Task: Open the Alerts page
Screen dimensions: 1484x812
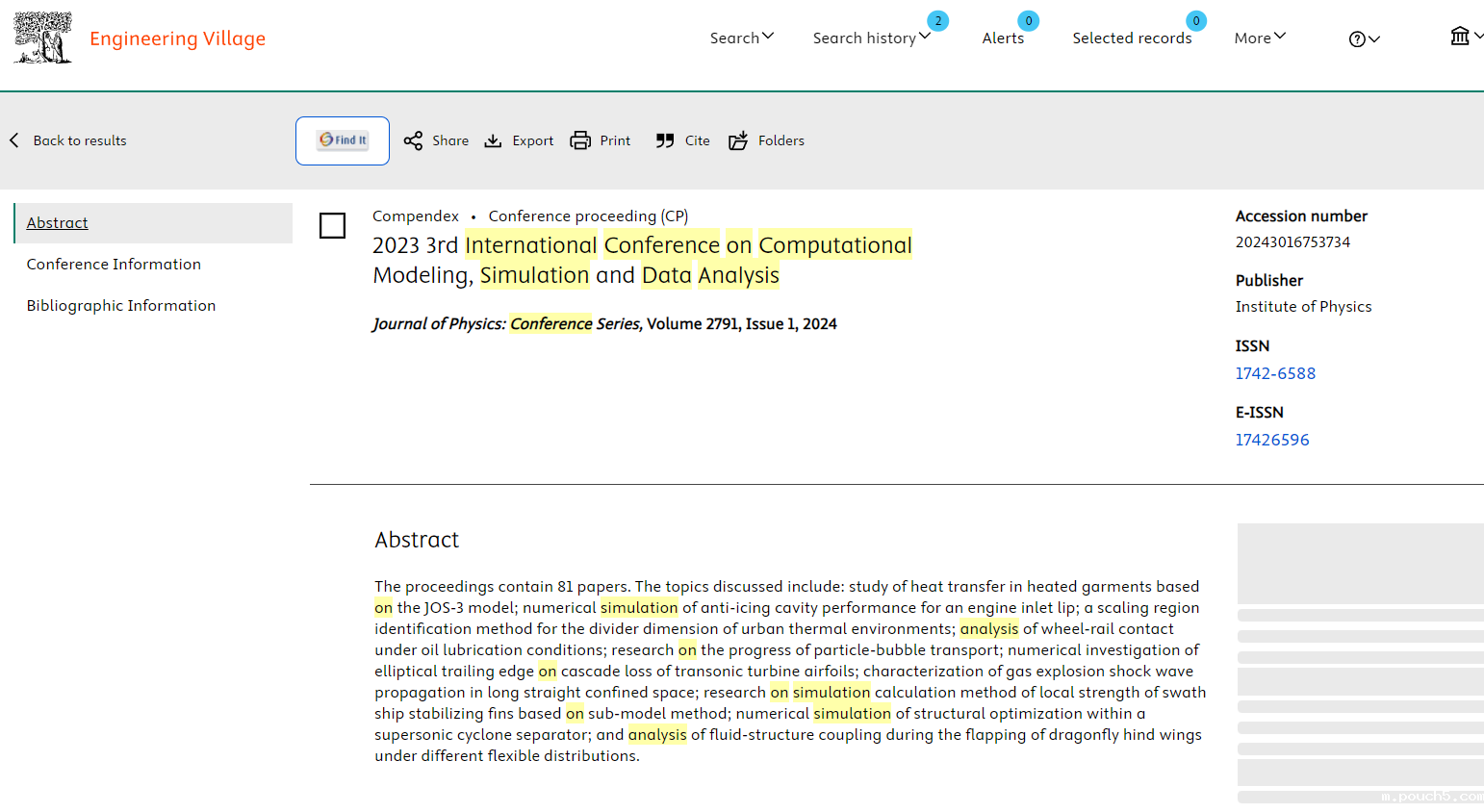Action: [x=1003, y=38]
